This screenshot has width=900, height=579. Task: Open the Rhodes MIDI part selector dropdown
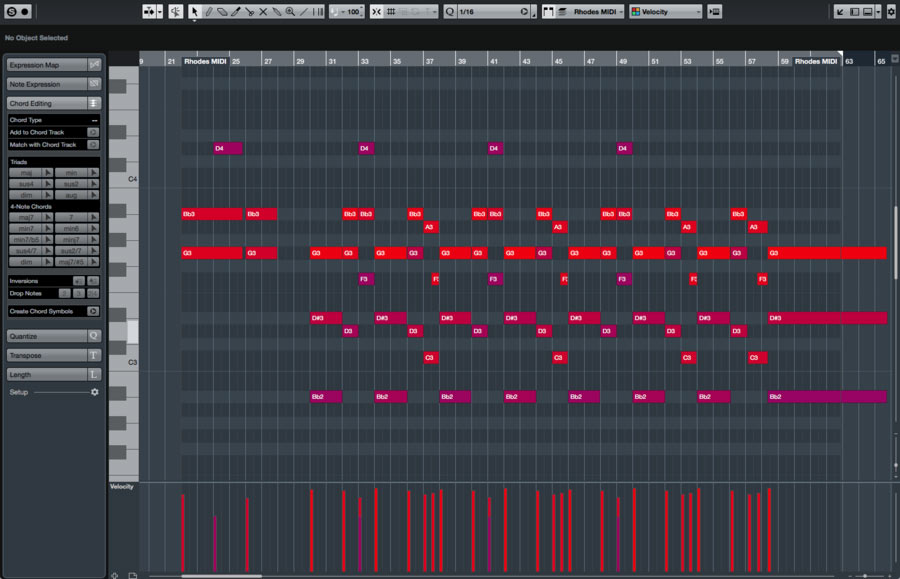597,11
